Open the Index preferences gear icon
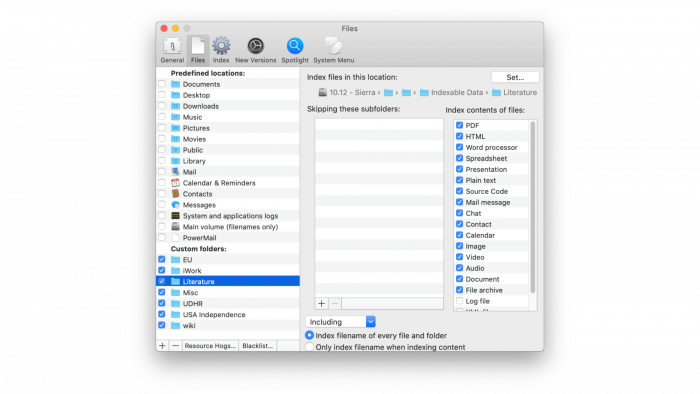The height and width of the screenshot is (394, 700). pyautogui.click(x=221, y=46)
